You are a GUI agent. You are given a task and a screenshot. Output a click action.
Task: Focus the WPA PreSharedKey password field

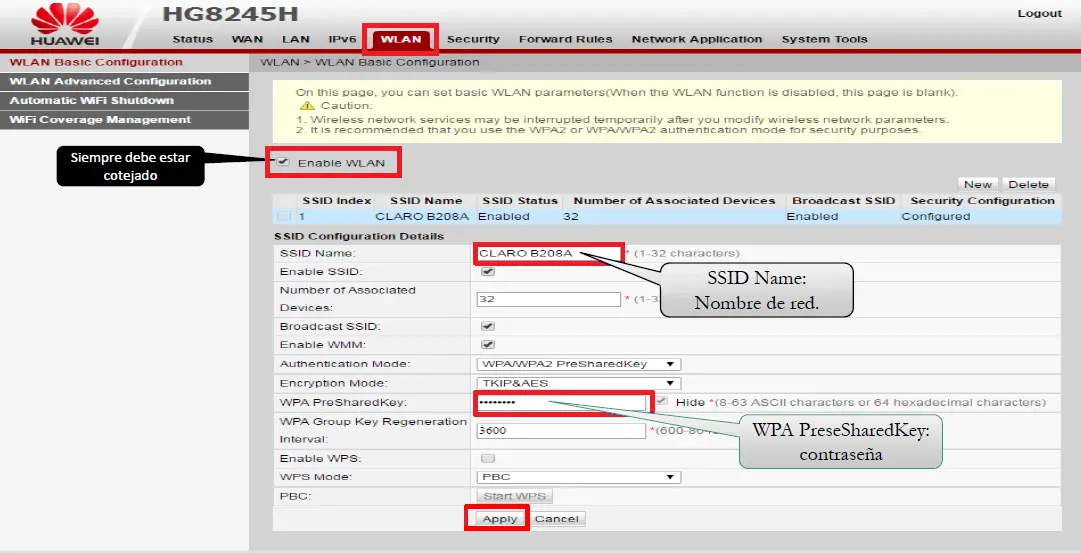point(561,402)
